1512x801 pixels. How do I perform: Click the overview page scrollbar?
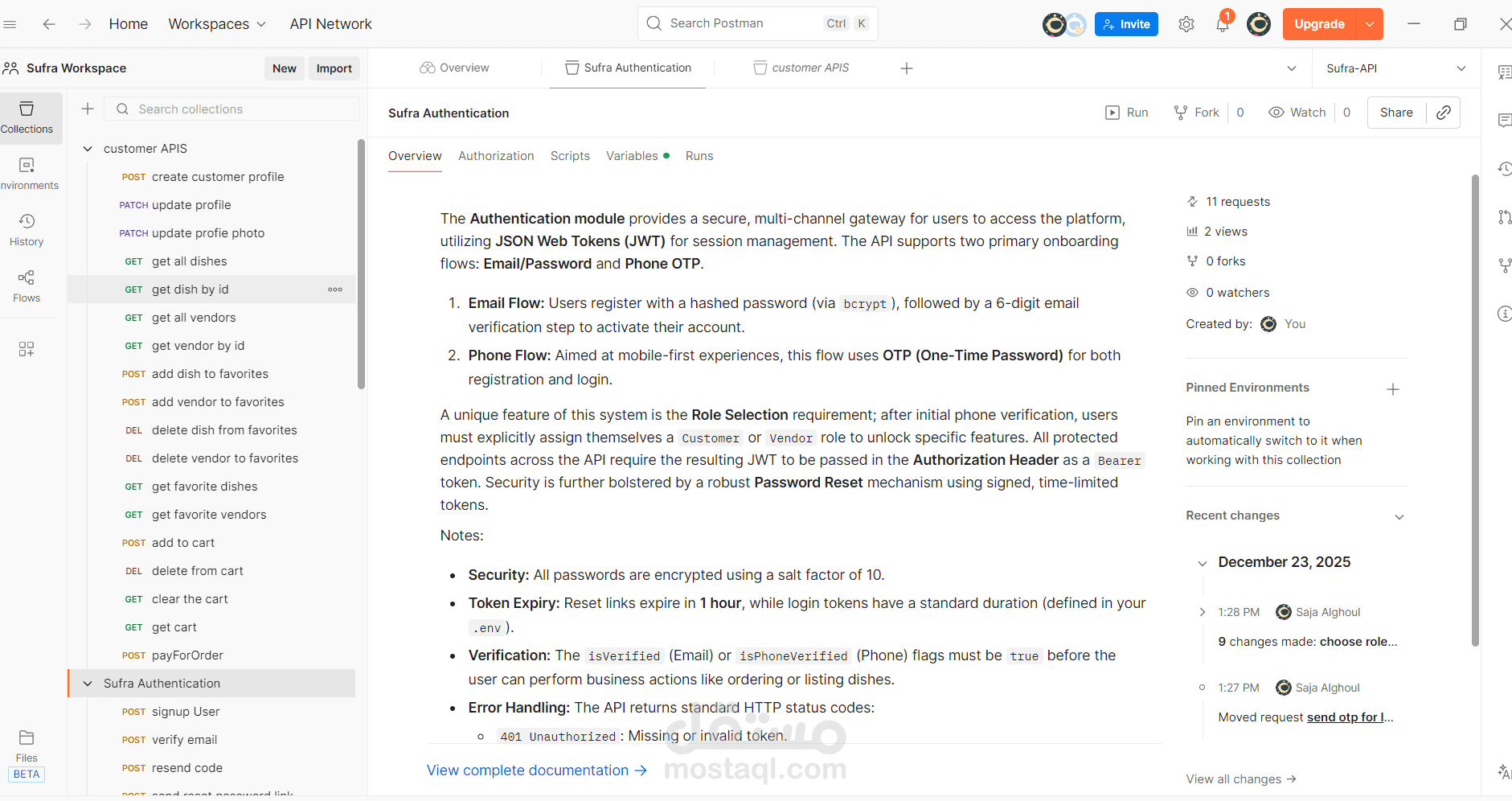tap(1475, 410)
